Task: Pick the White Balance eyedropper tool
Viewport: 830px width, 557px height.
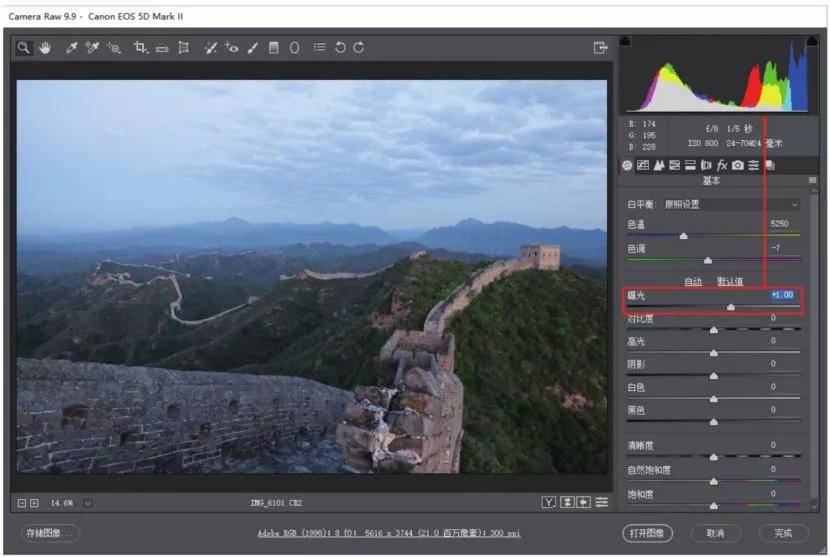Action: tap(71, 48)
